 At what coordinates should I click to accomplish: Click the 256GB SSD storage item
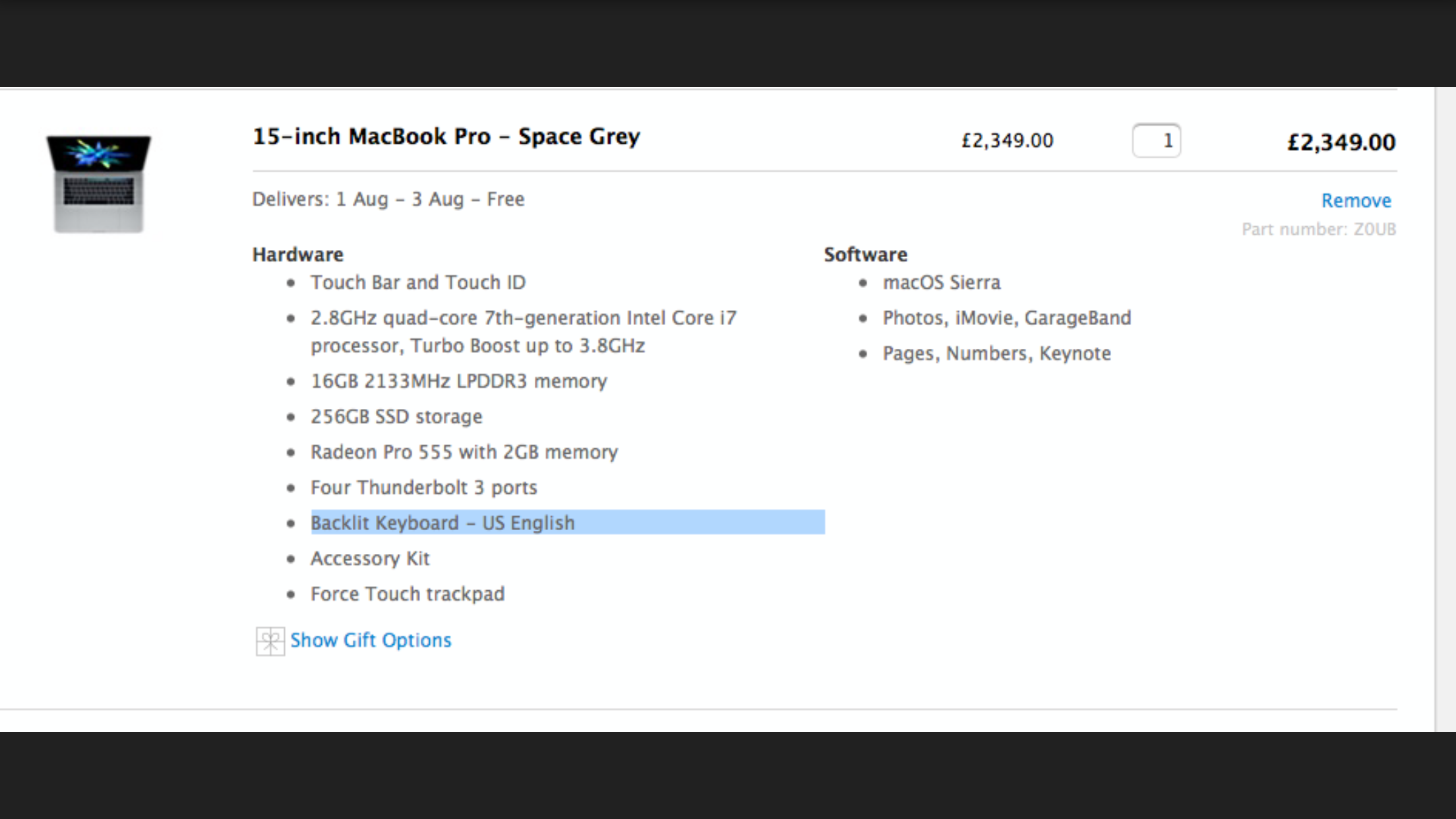pyautogui.click(x=396, y=417)
